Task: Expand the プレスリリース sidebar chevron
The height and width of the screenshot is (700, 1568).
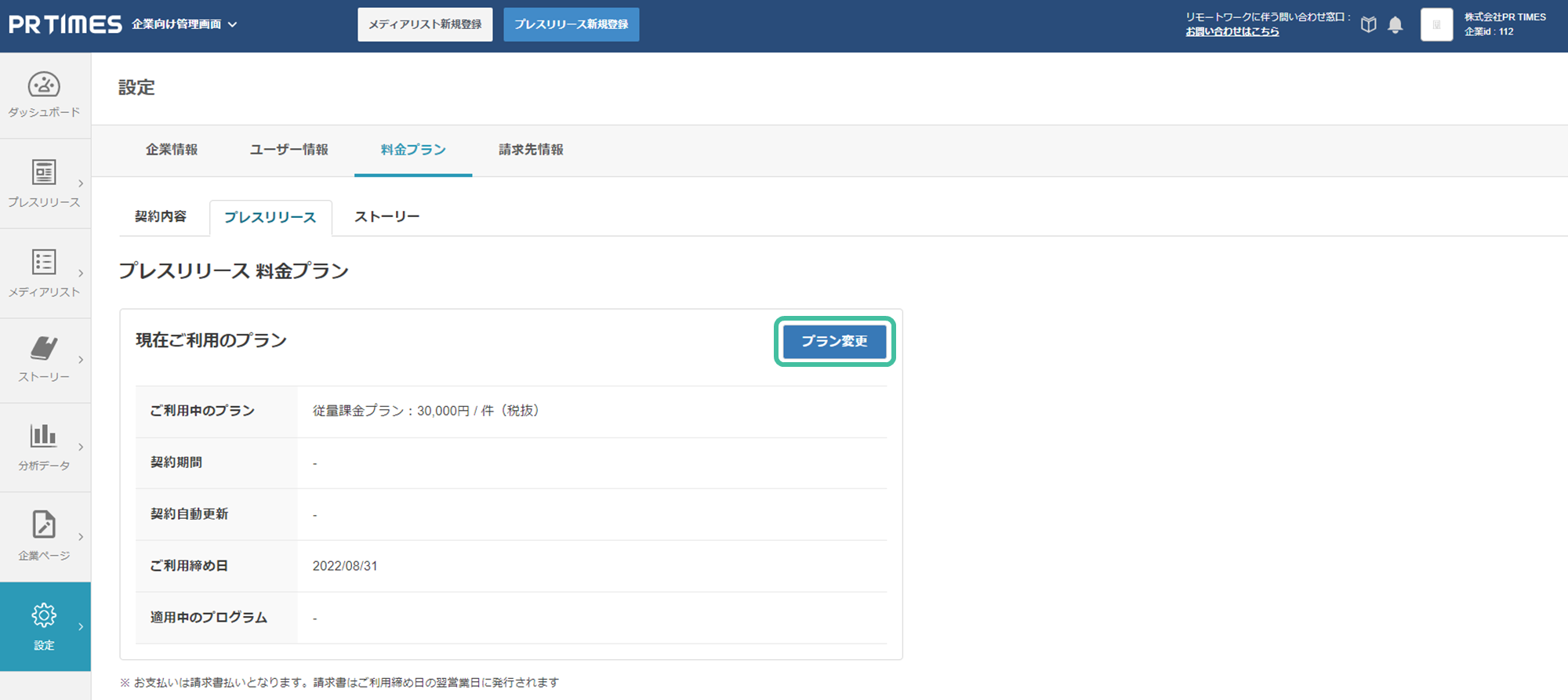Action: (81, 183)
